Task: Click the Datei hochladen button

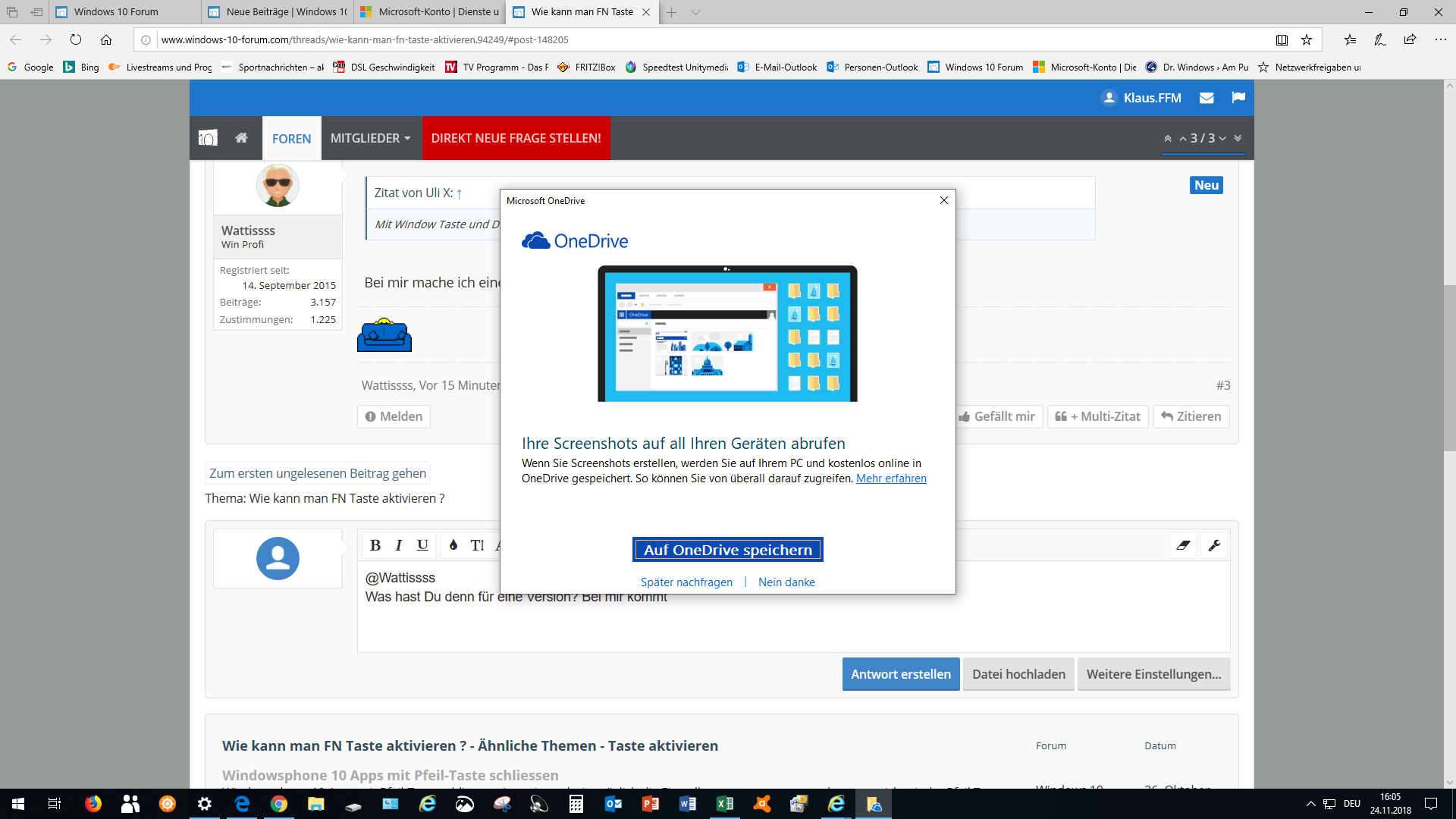Action: (1018, 674)
